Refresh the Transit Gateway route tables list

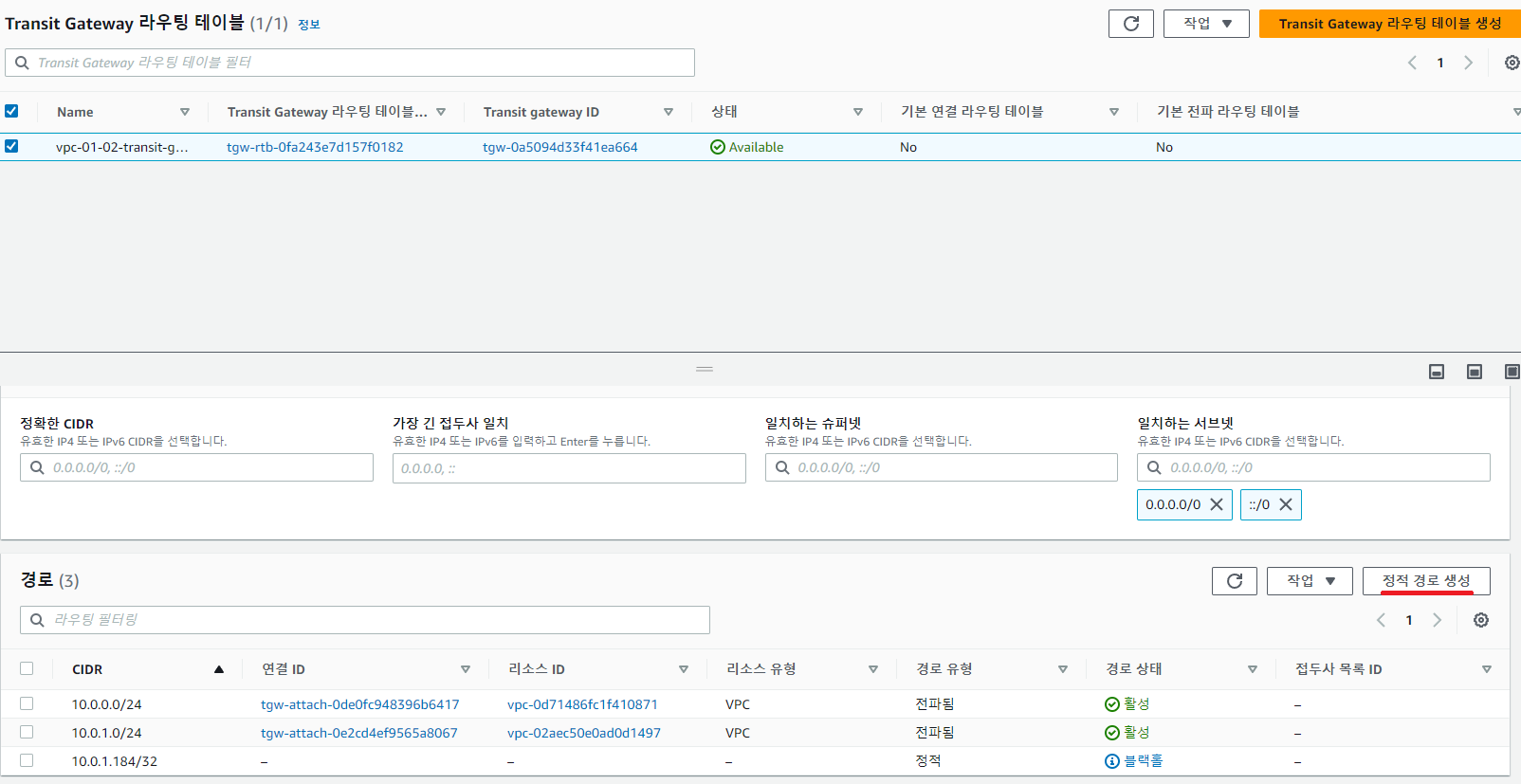pyautogui.click(x=1130, y=24)
